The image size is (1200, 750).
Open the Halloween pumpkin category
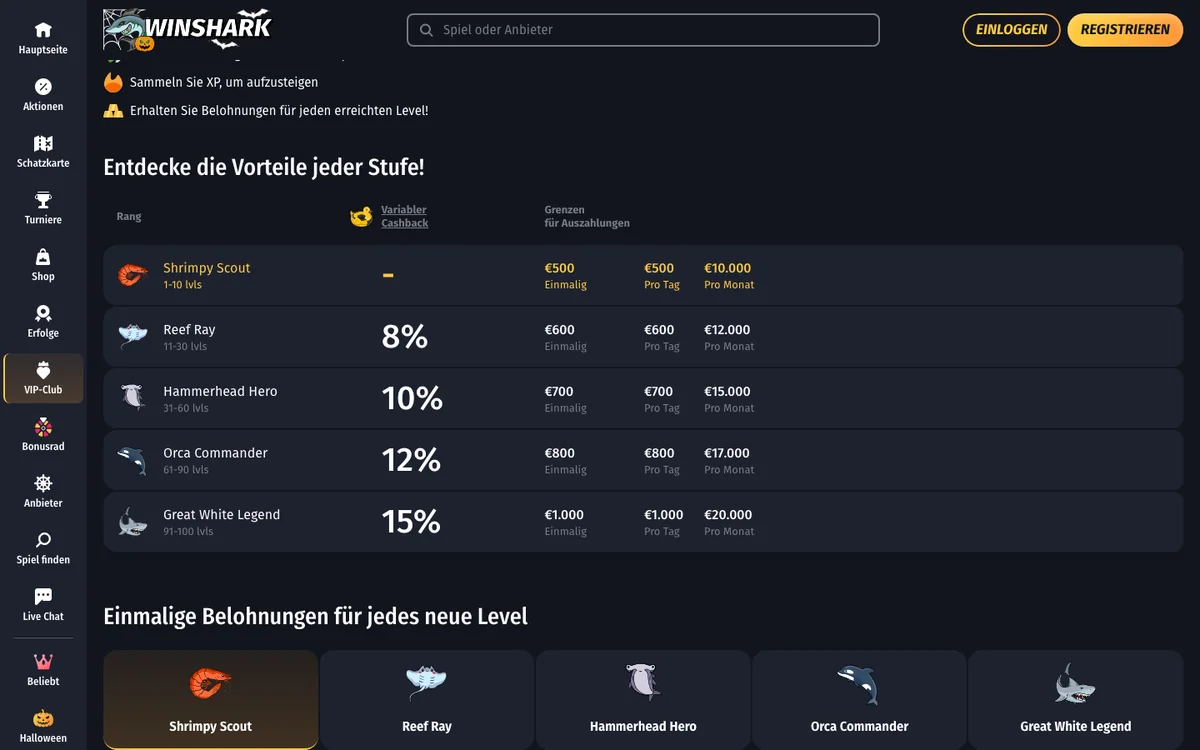point(43,727)
